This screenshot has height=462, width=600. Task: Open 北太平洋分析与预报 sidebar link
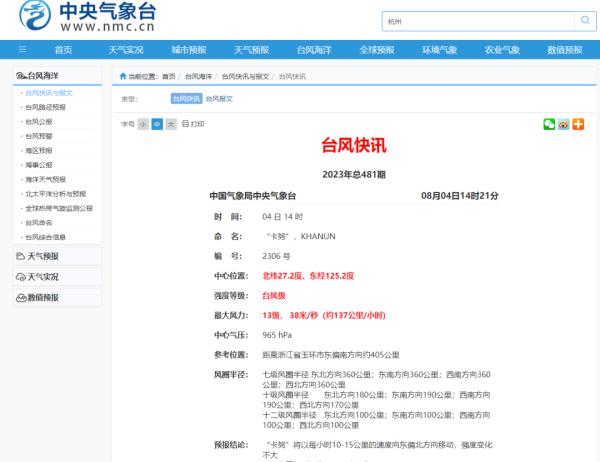click(56, 194)
